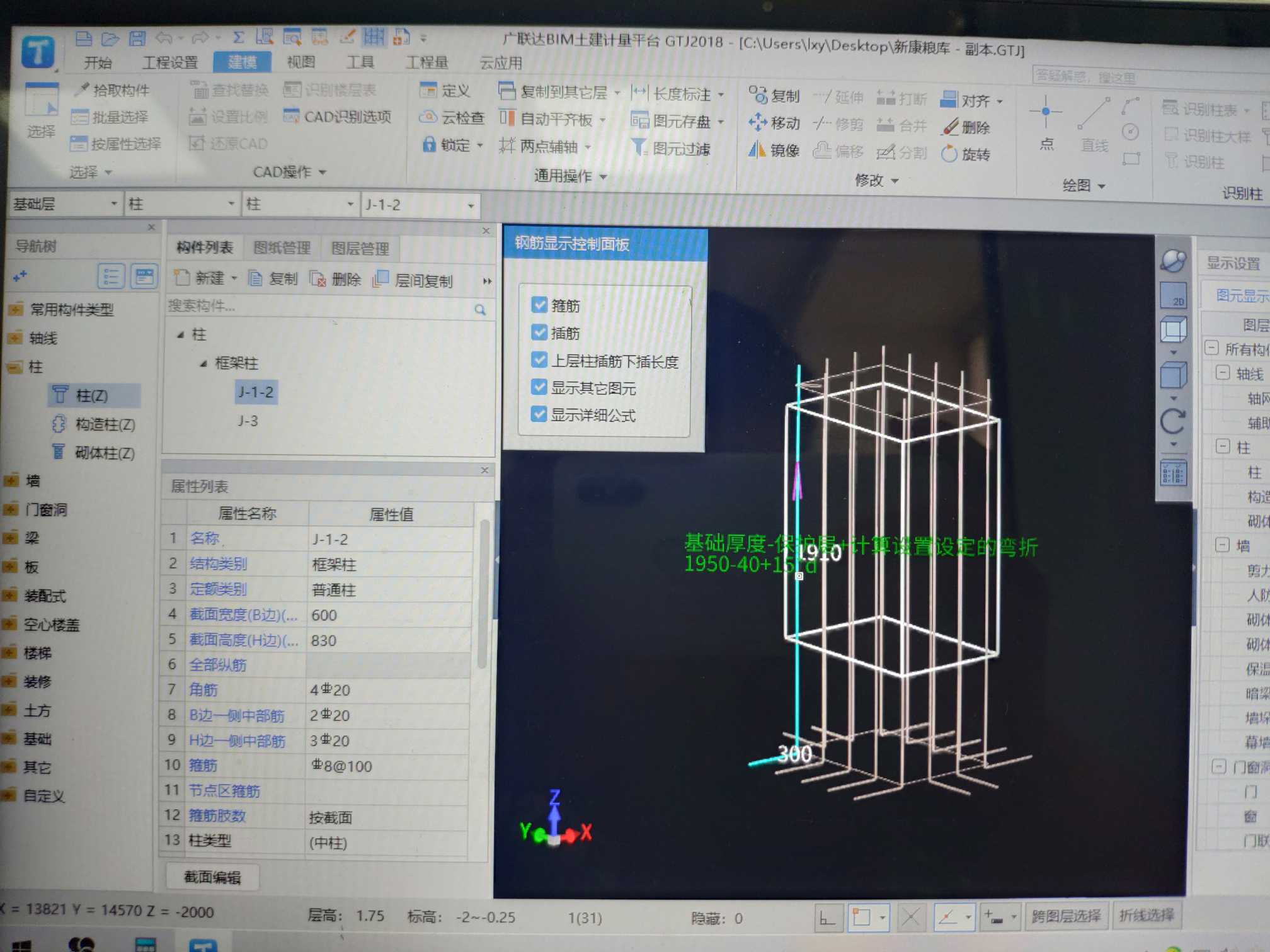Screen dimensions: 1270x952
Task: Click 层间复制 inter-floor copy button
Action: [x=413, y=280]
